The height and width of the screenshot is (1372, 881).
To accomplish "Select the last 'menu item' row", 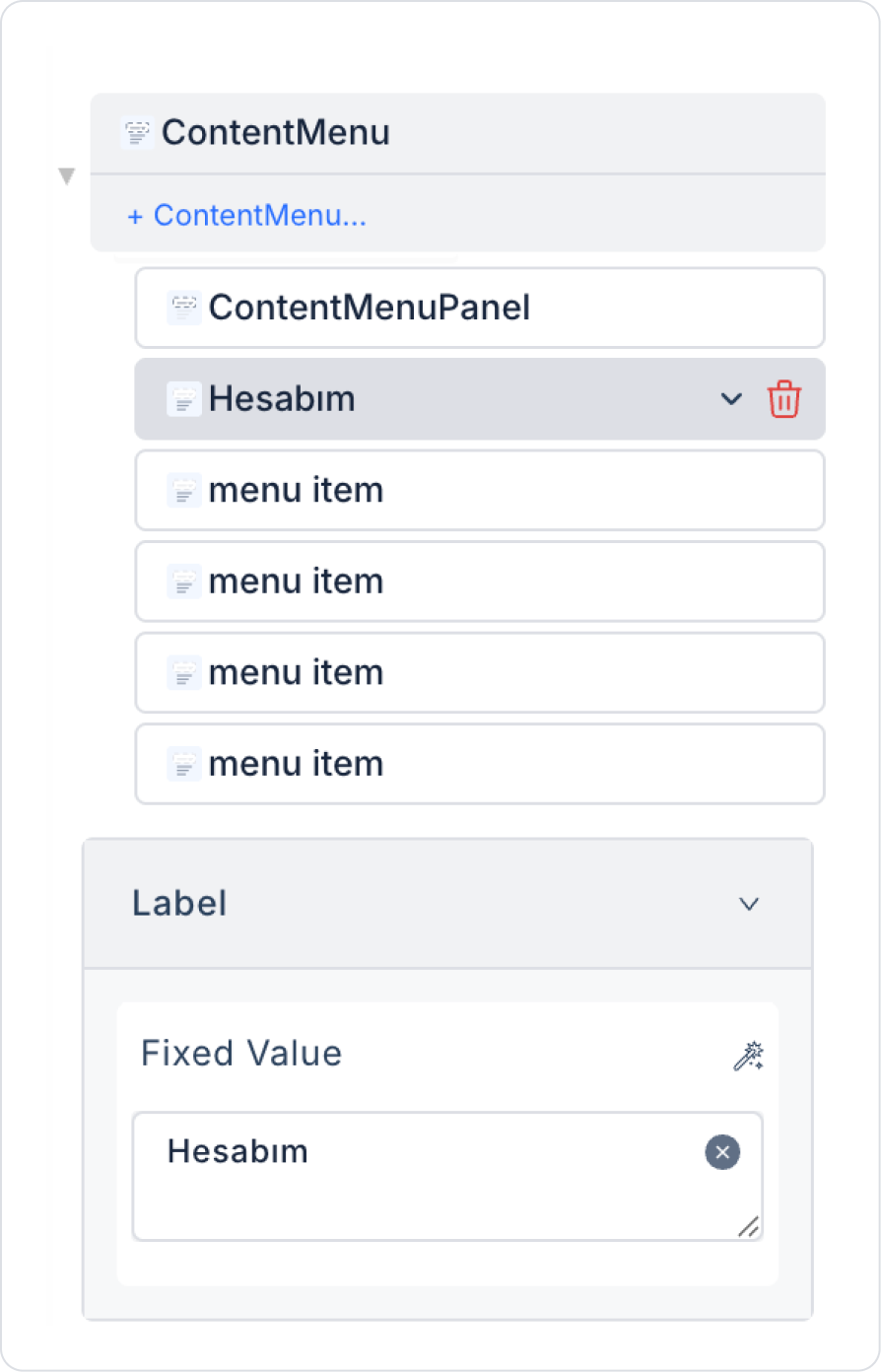I will (479, 764).
